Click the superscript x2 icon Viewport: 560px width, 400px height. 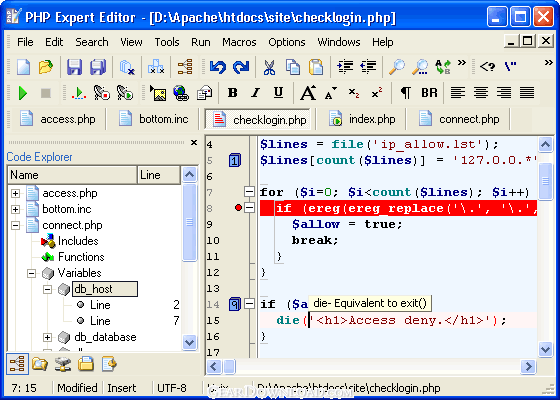coord(377,92)
